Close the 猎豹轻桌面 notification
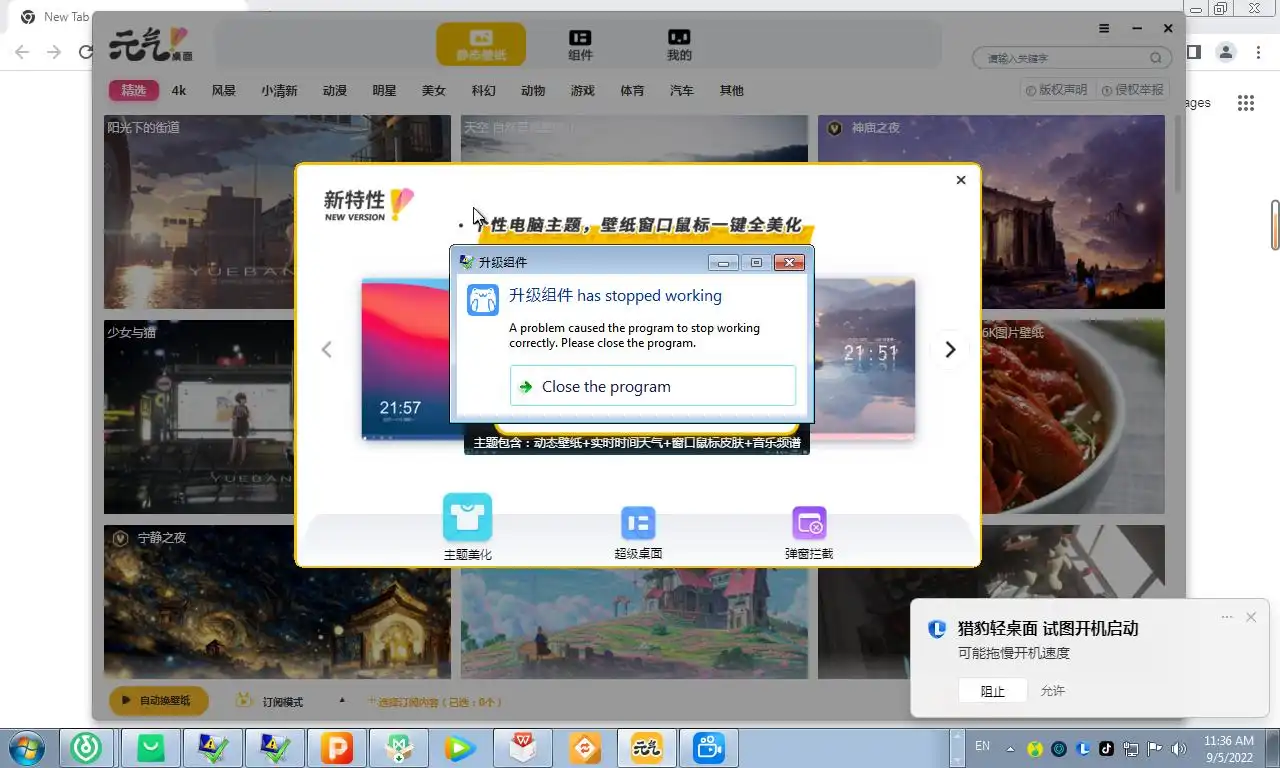 [1251, 617]
